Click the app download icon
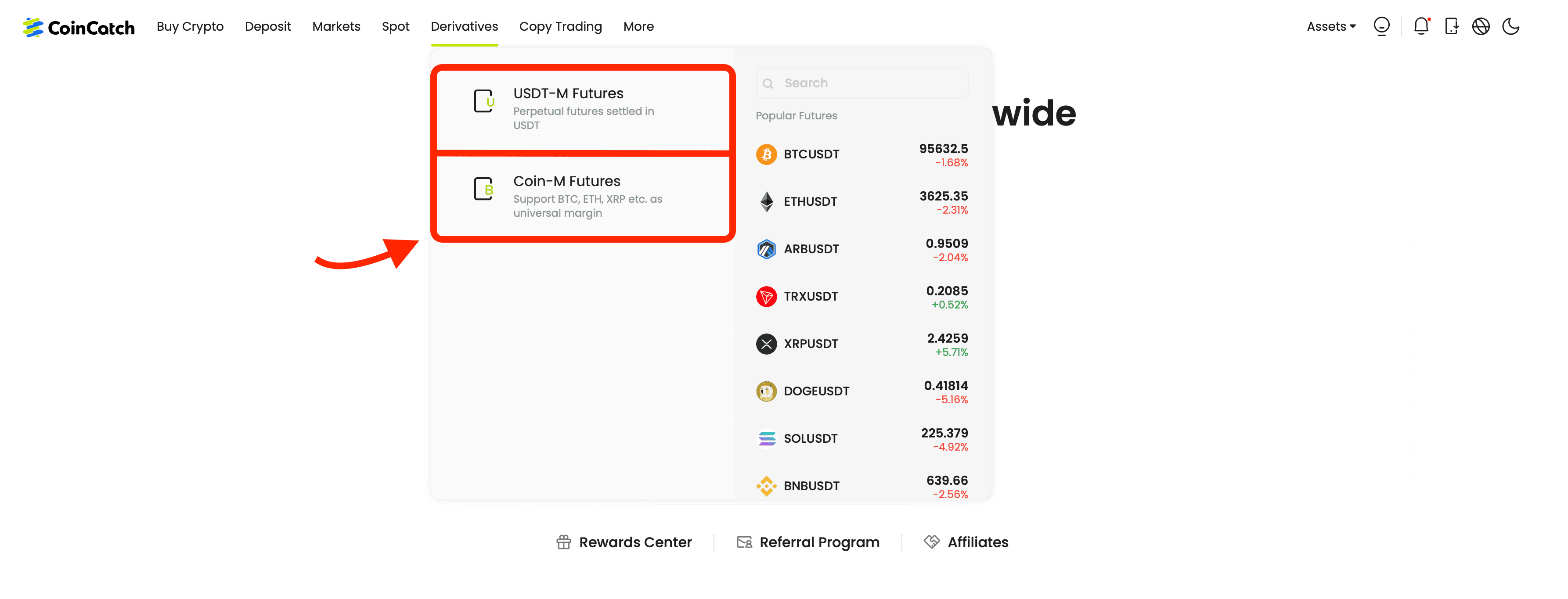The height and width of the screenshot is (599, 1568). tap(1451, 26)
